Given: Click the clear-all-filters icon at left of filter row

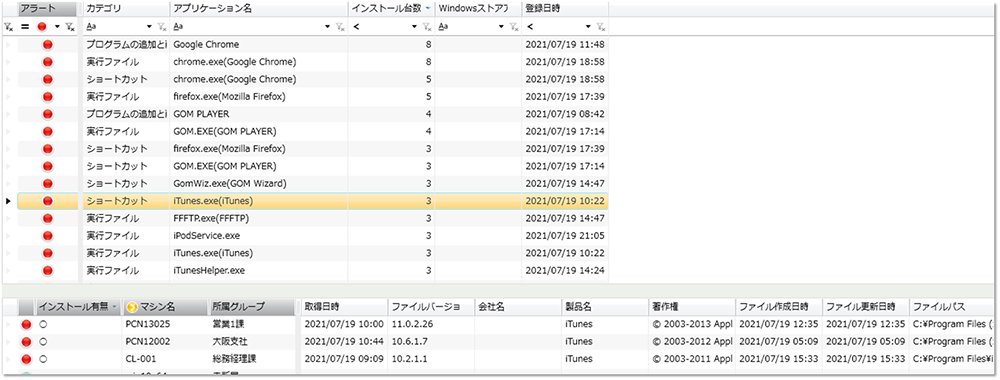Looking at the screenshot, I should (x=8, y=27).
